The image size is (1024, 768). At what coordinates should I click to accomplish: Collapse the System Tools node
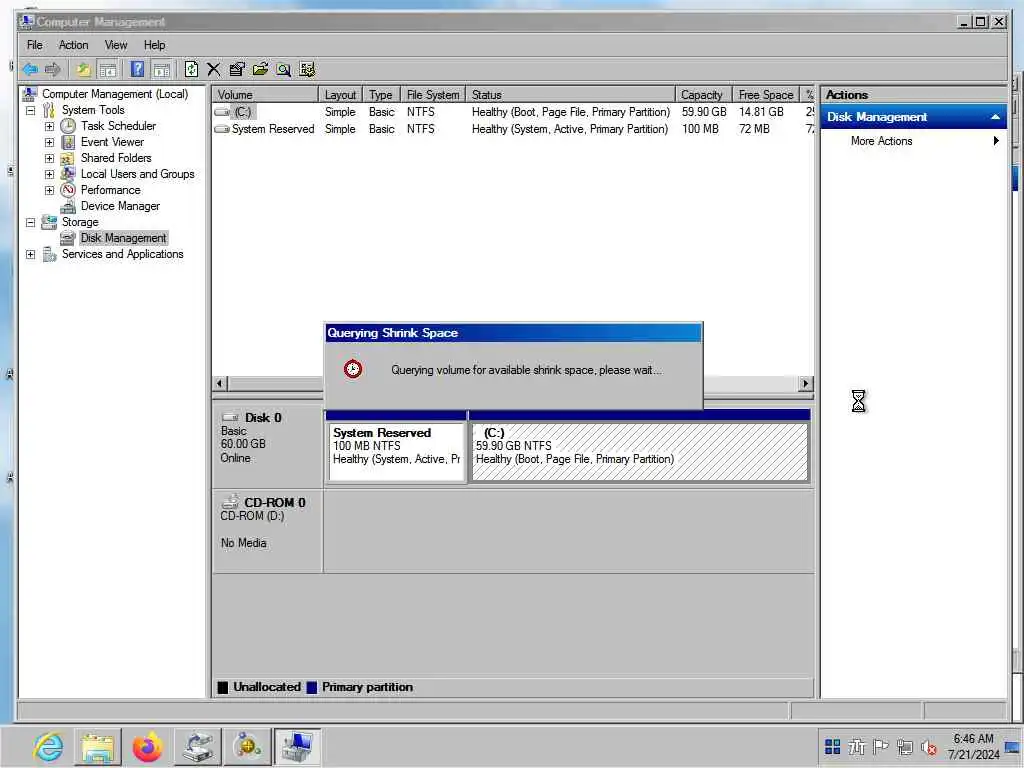31,110
